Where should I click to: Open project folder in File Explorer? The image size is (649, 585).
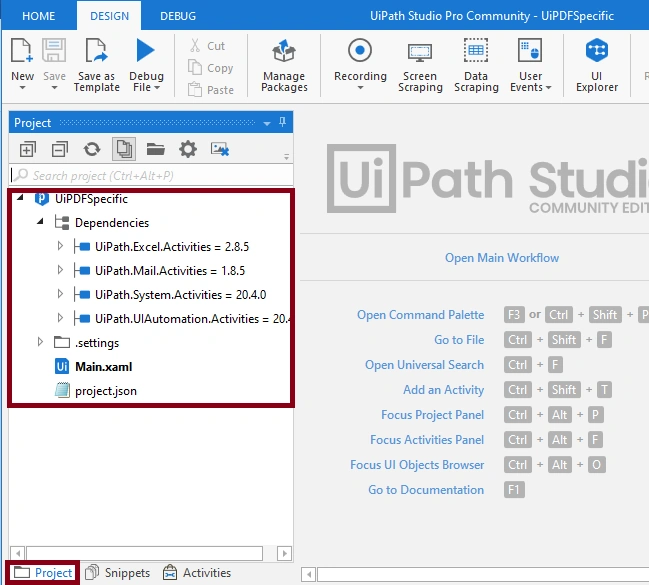coord(156,149)
